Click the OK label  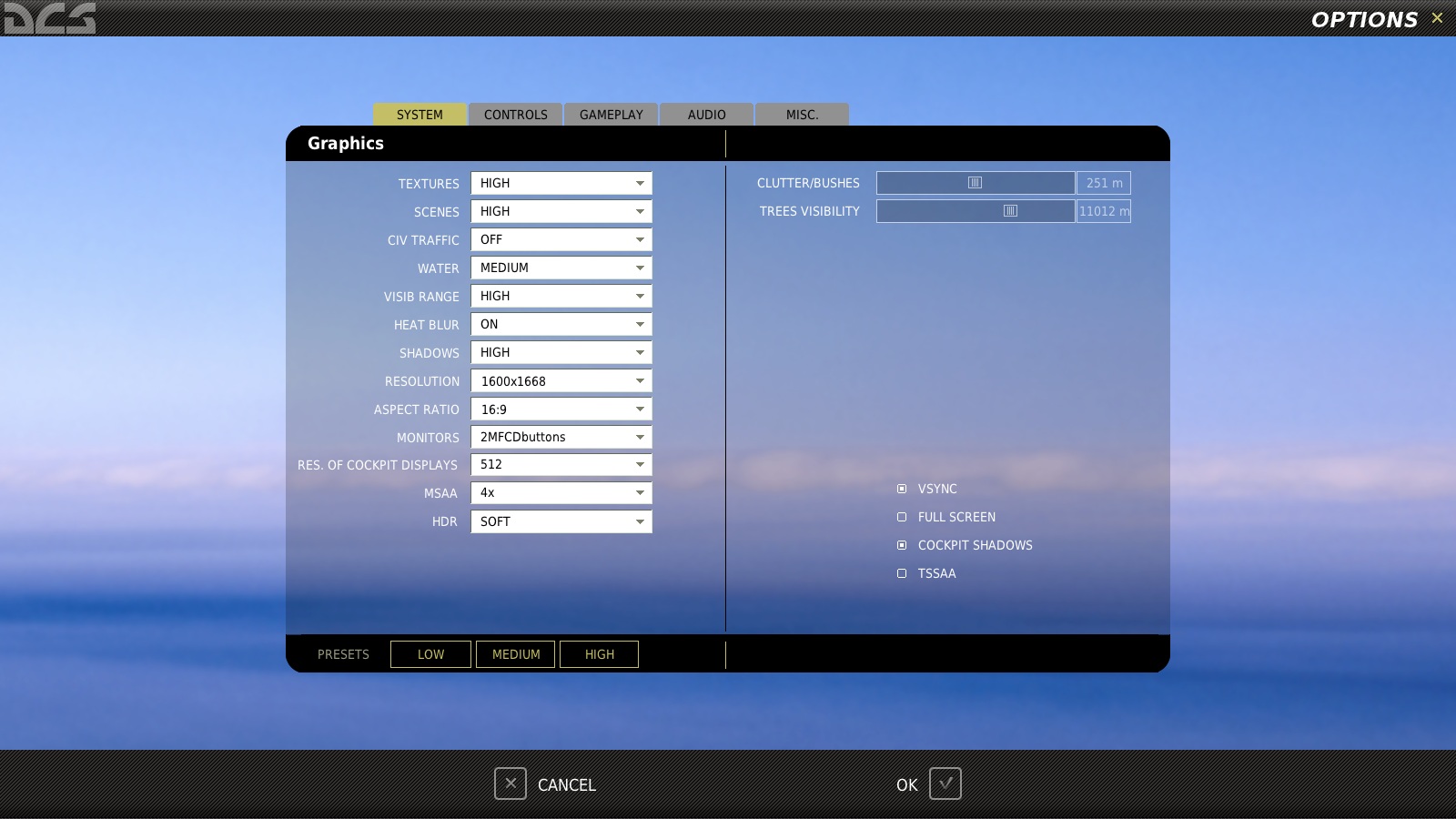click(907, 784)
